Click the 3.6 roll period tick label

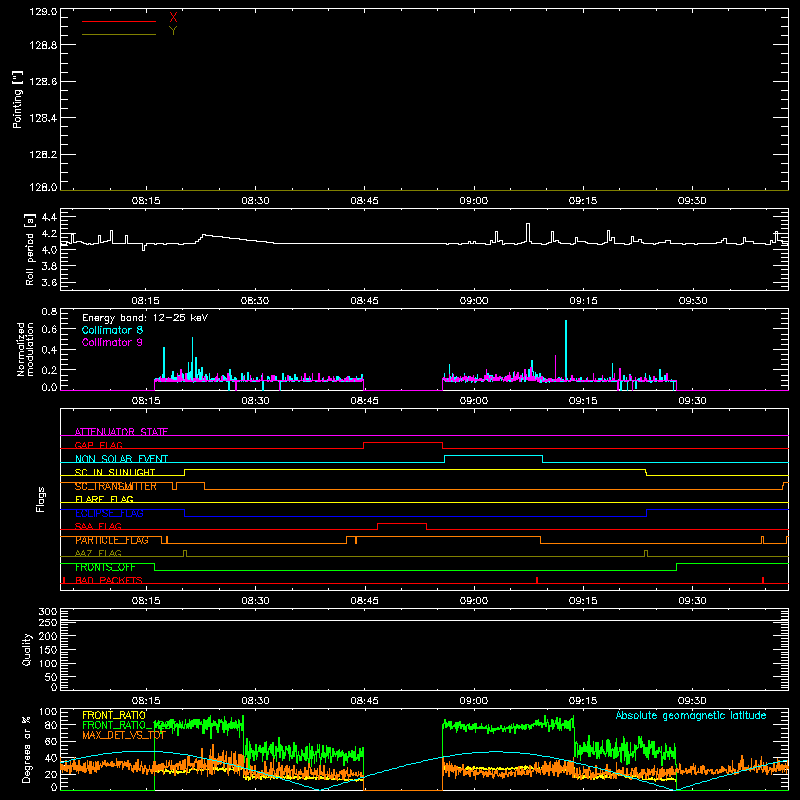[49, 282]
